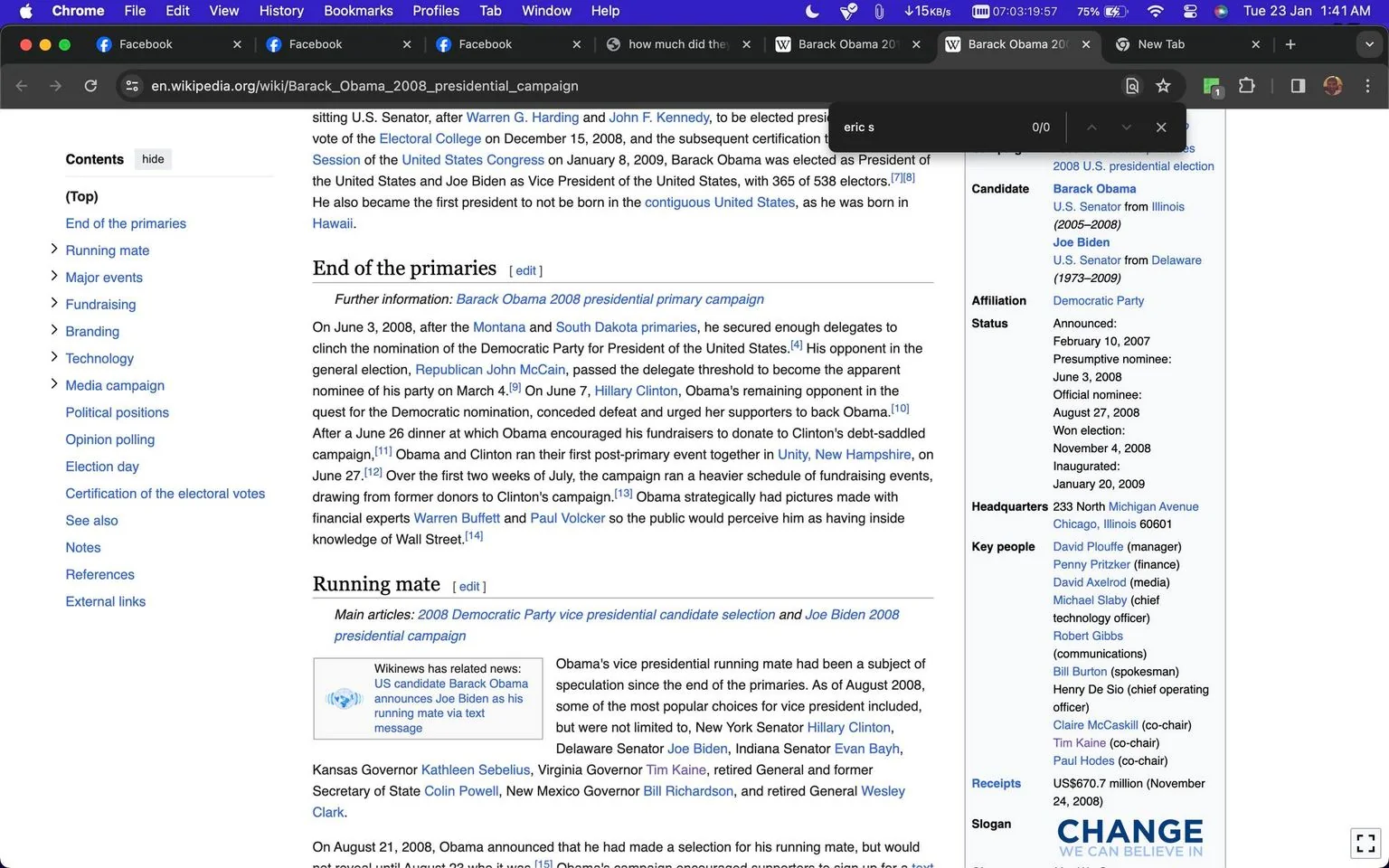Open Tim Kaine link in infobox
The height and width of the screenshot is (868, 1389).
coord(1079,742)
